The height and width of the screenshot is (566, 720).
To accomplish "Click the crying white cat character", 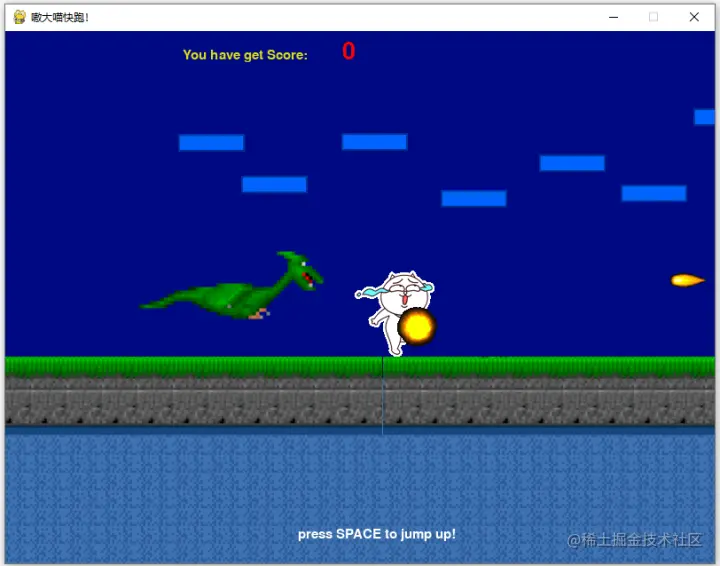I will pos(394,314).
